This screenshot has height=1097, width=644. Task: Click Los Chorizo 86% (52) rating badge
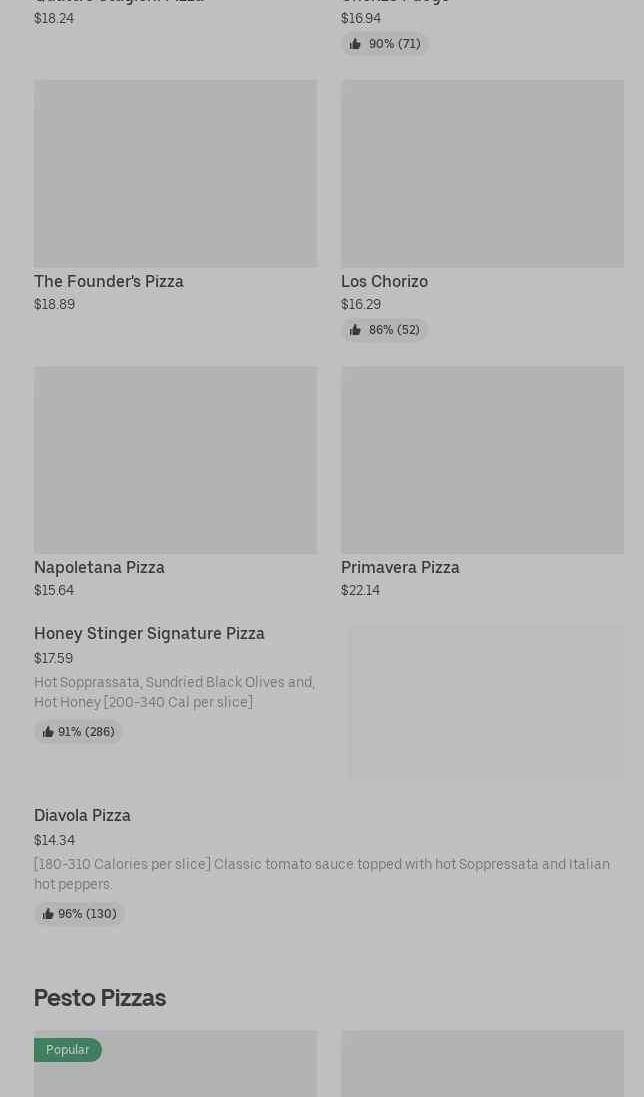click(385, 330)
